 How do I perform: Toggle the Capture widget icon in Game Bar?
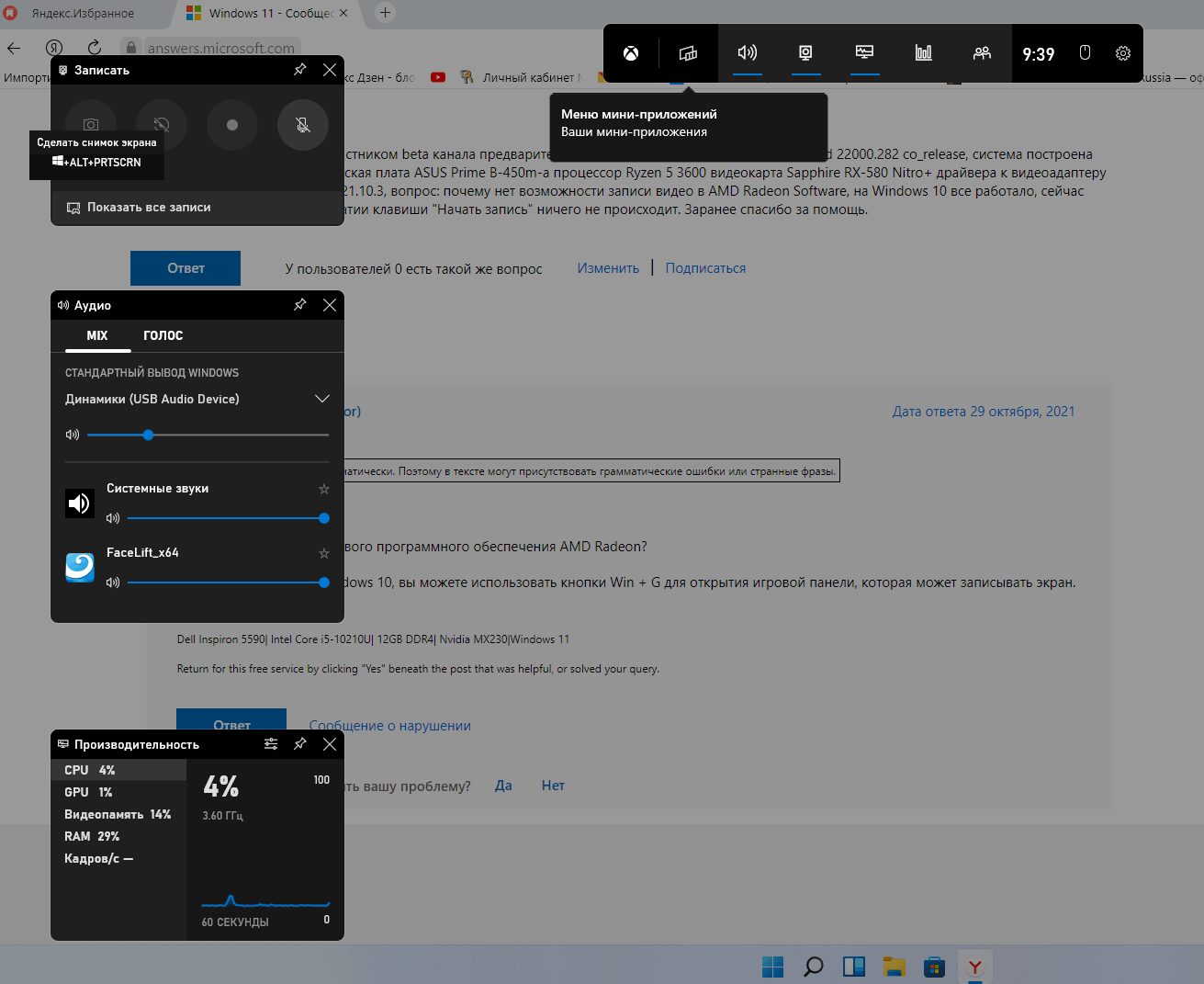click(x=805, y=53)
